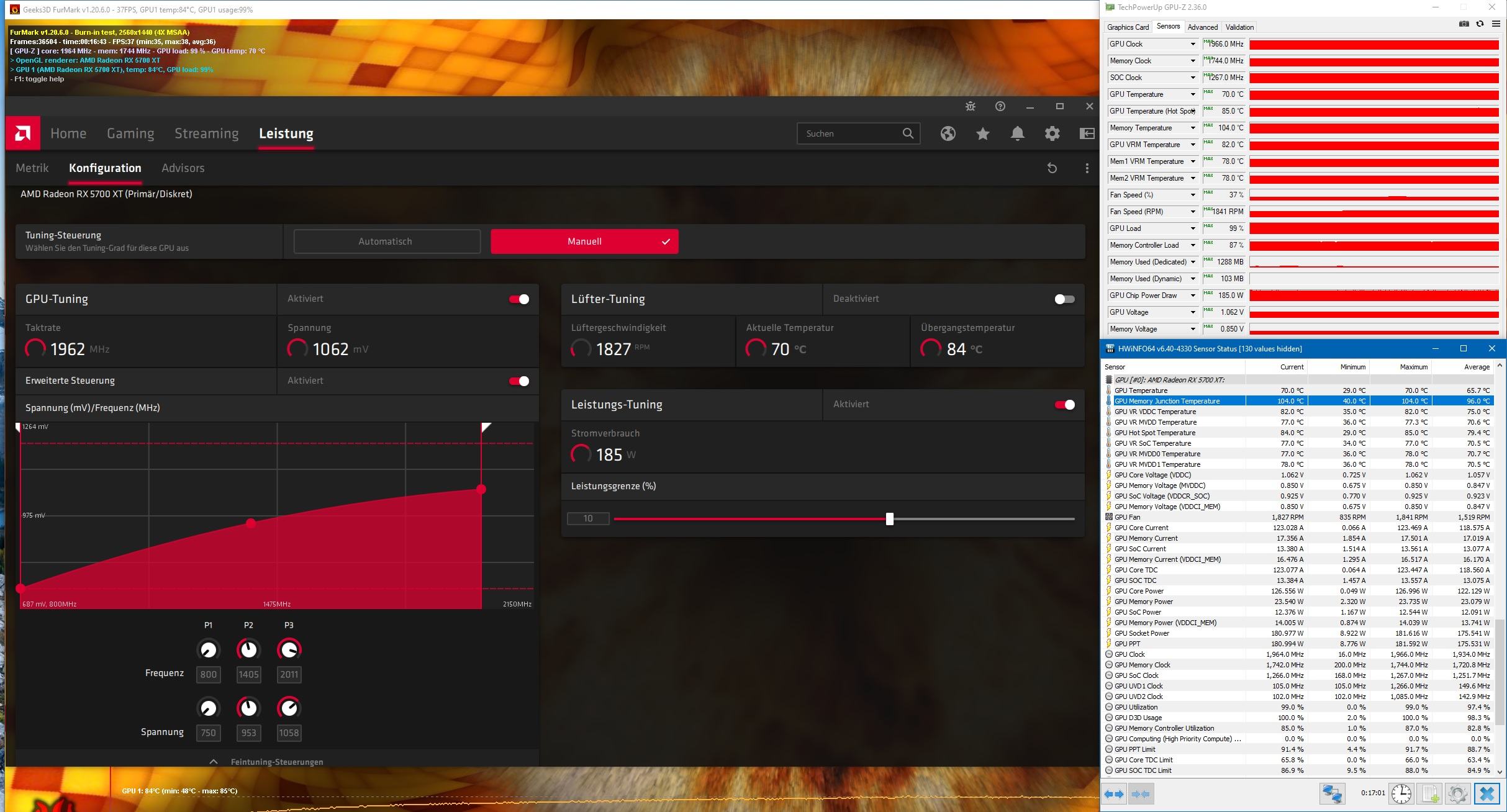Open the help question mark icon
1507x812 pixels.
1000,107
